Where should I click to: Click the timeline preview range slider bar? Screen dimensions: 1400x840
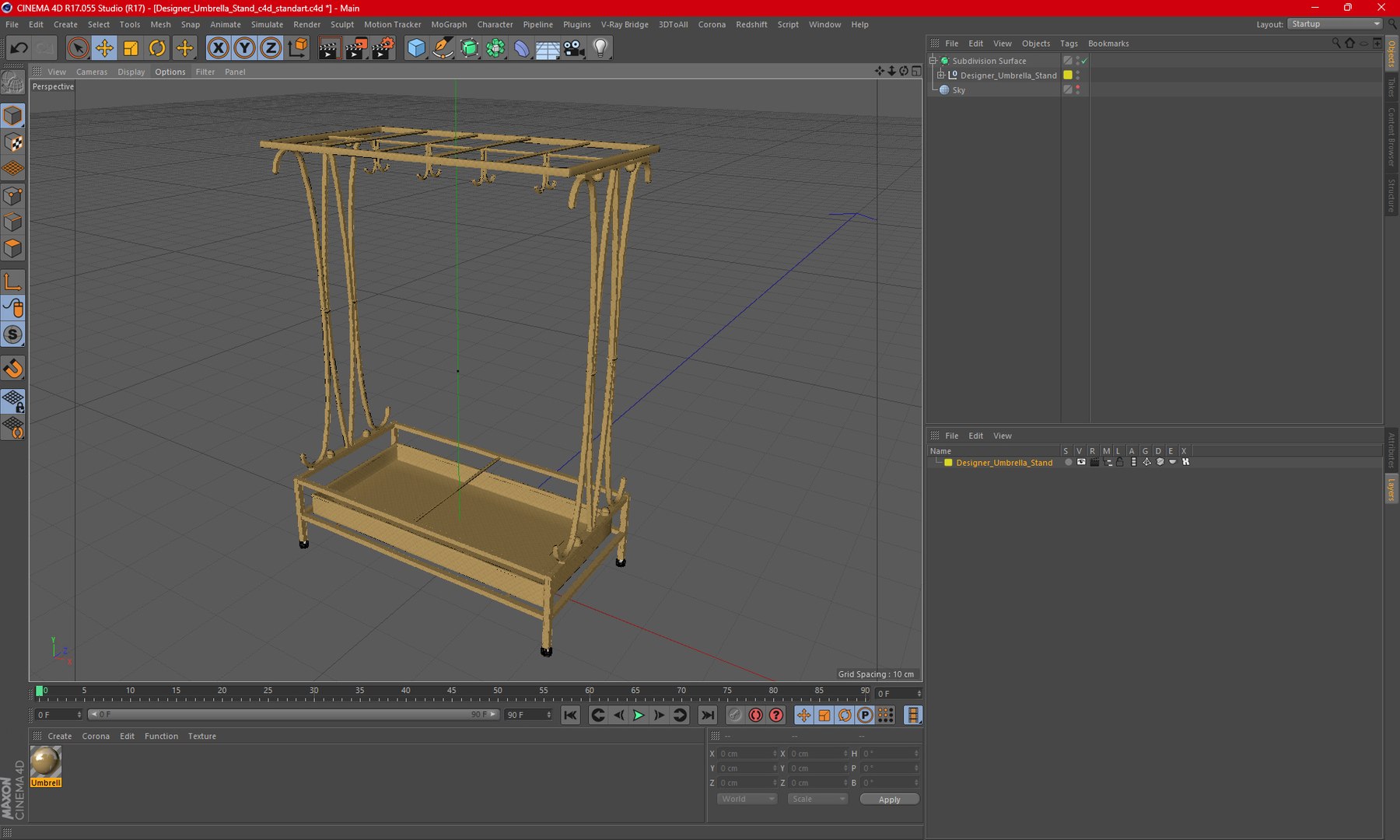(x=292, y=715)
